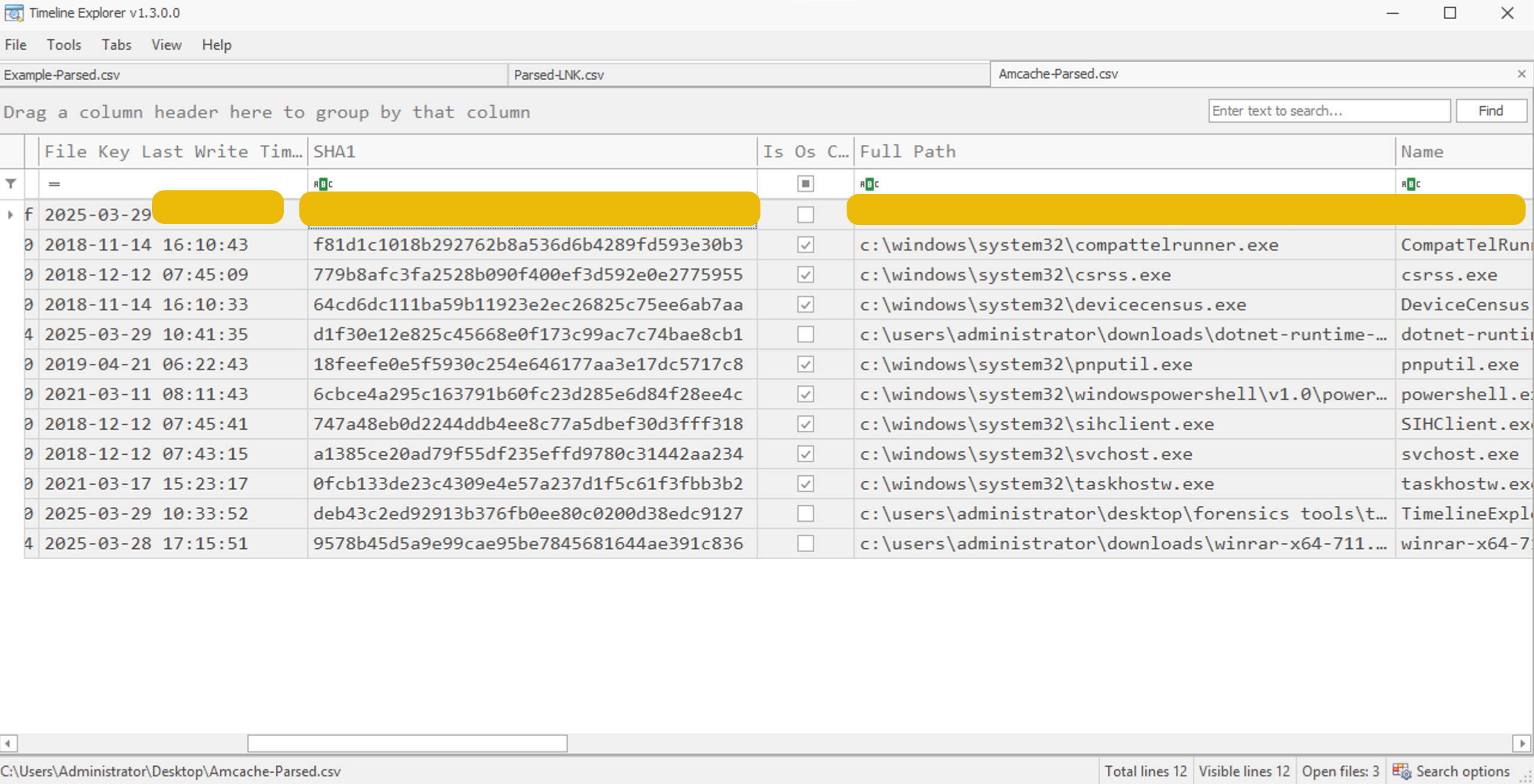Viewport: 1534px width, 784px height.
Task: Open the Help menu
Action: [x=217, y=45]
